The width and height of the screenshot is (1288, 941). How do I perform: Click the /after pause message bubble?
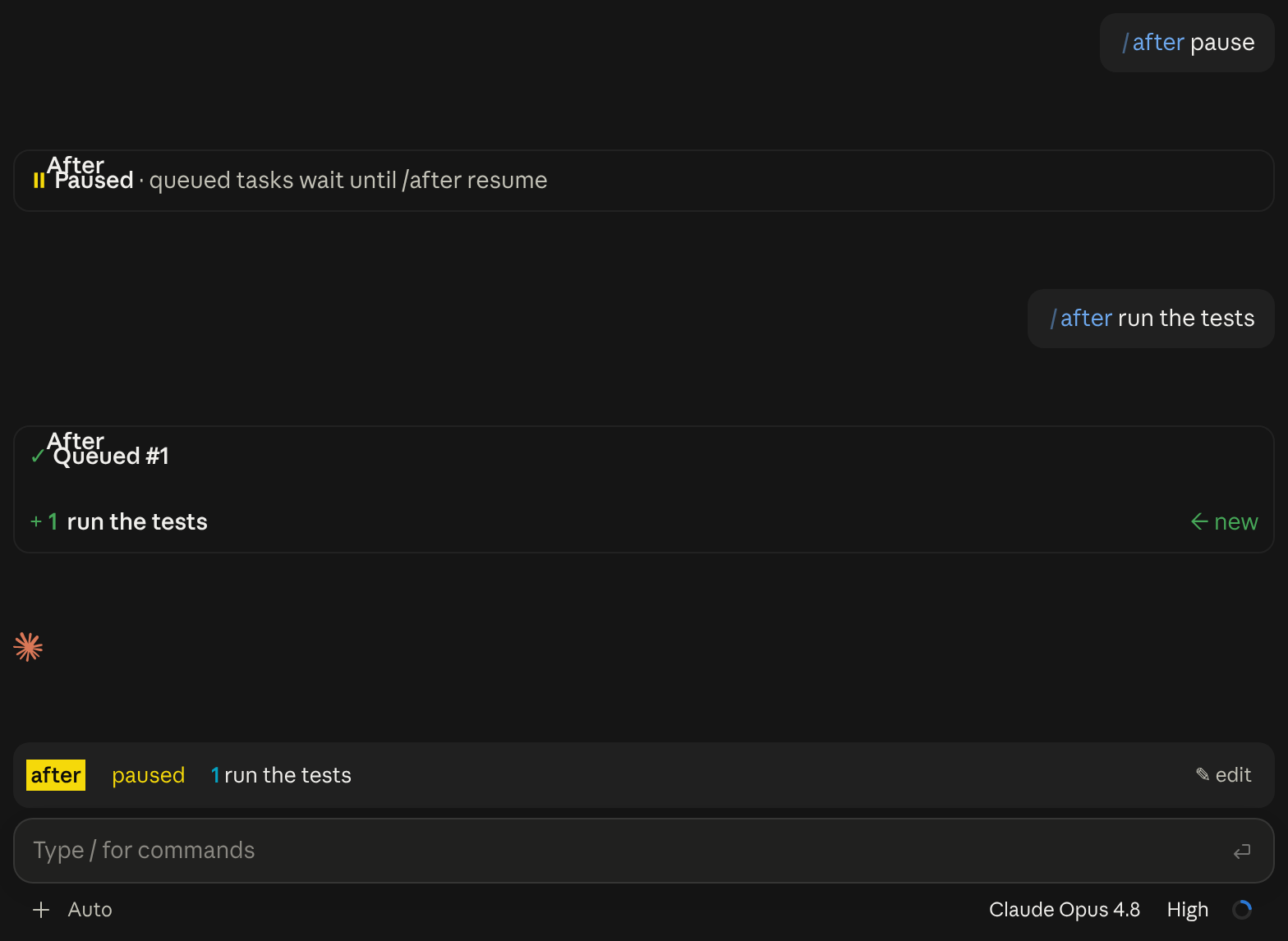click(1187, 43)
